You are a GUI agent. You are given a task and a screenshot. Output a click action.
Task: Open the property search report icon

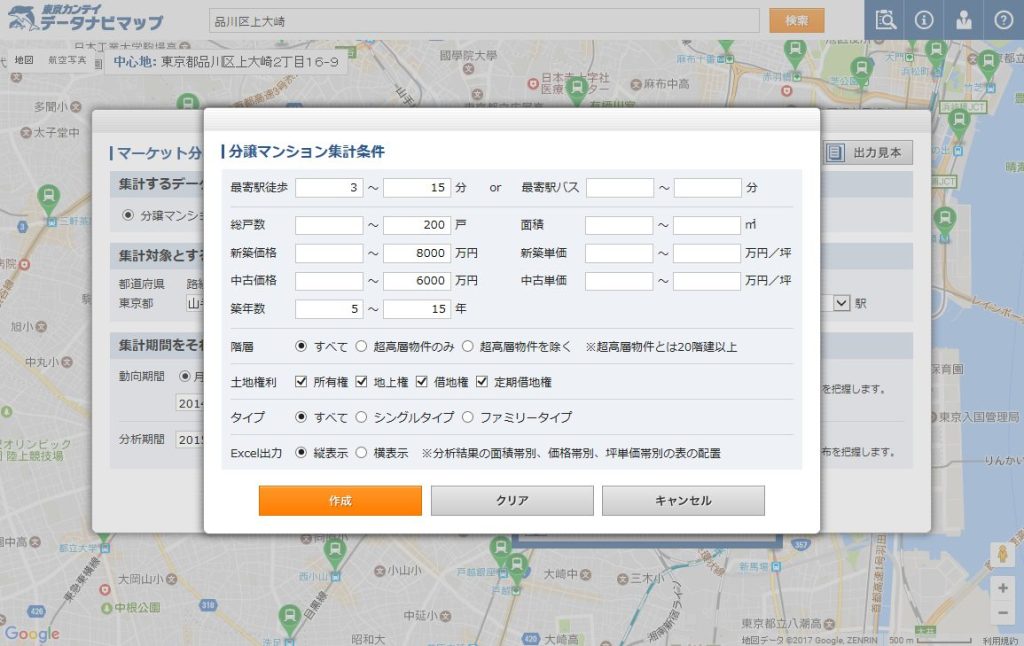click(885, 20)
